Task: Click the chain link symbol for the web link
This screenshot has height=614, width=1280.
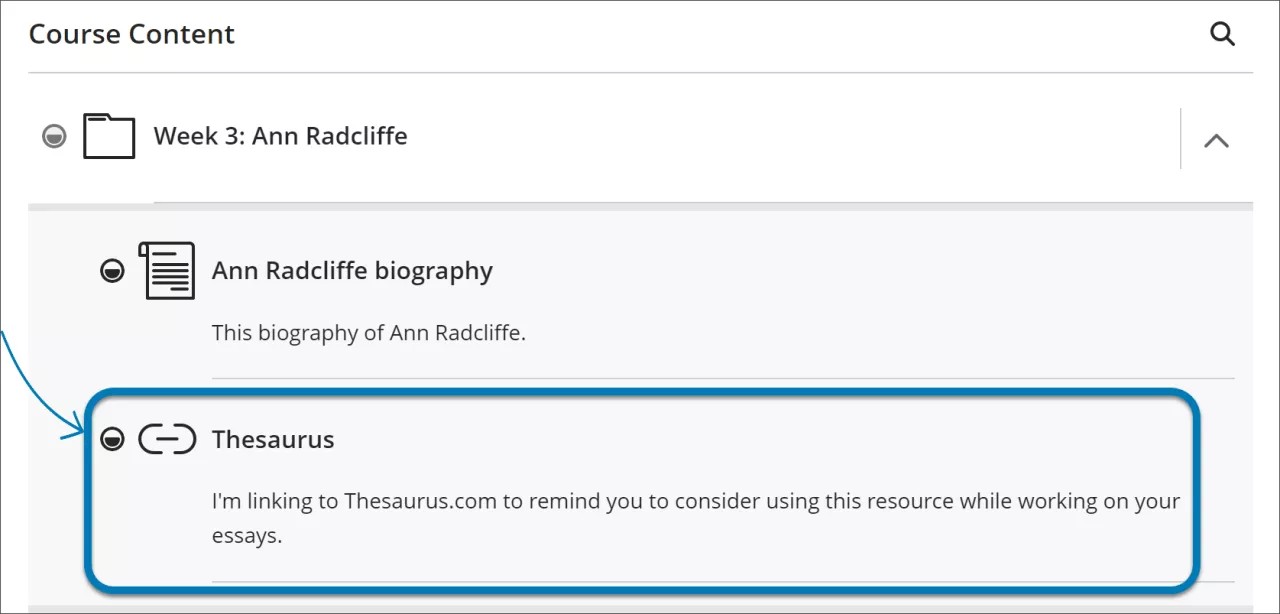Action: coord(167,438)
